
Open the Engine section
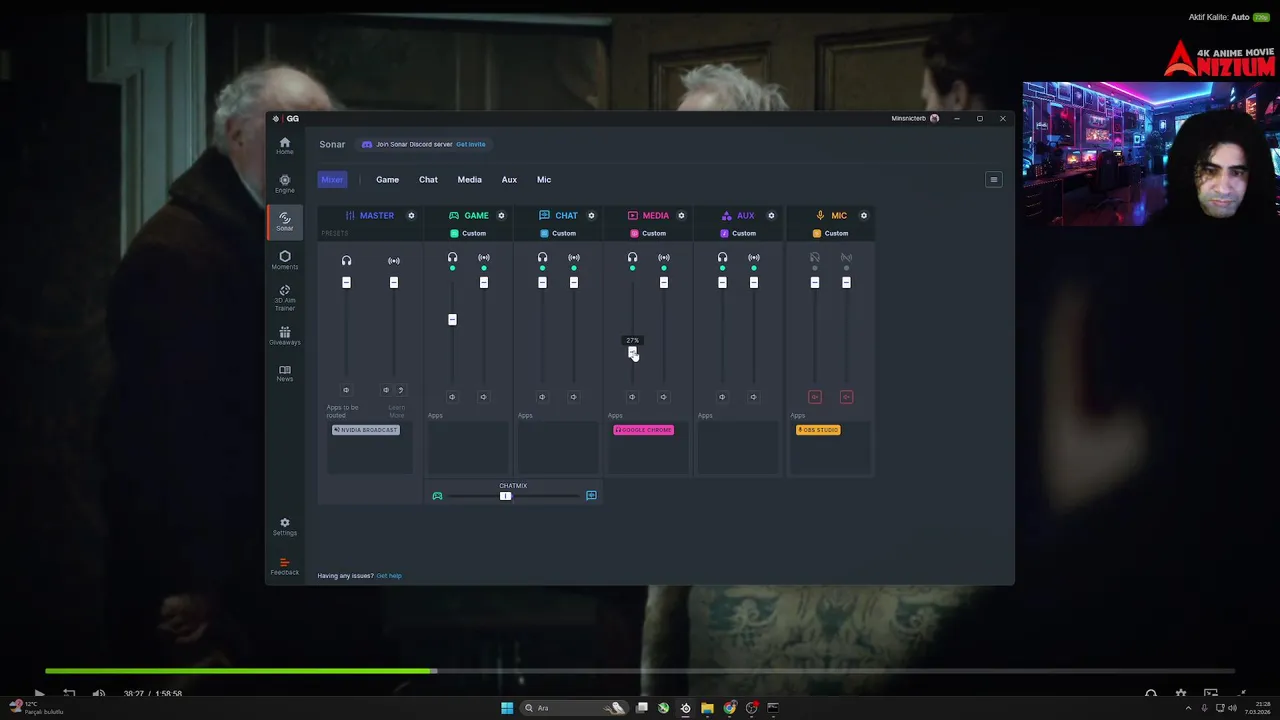285,184
